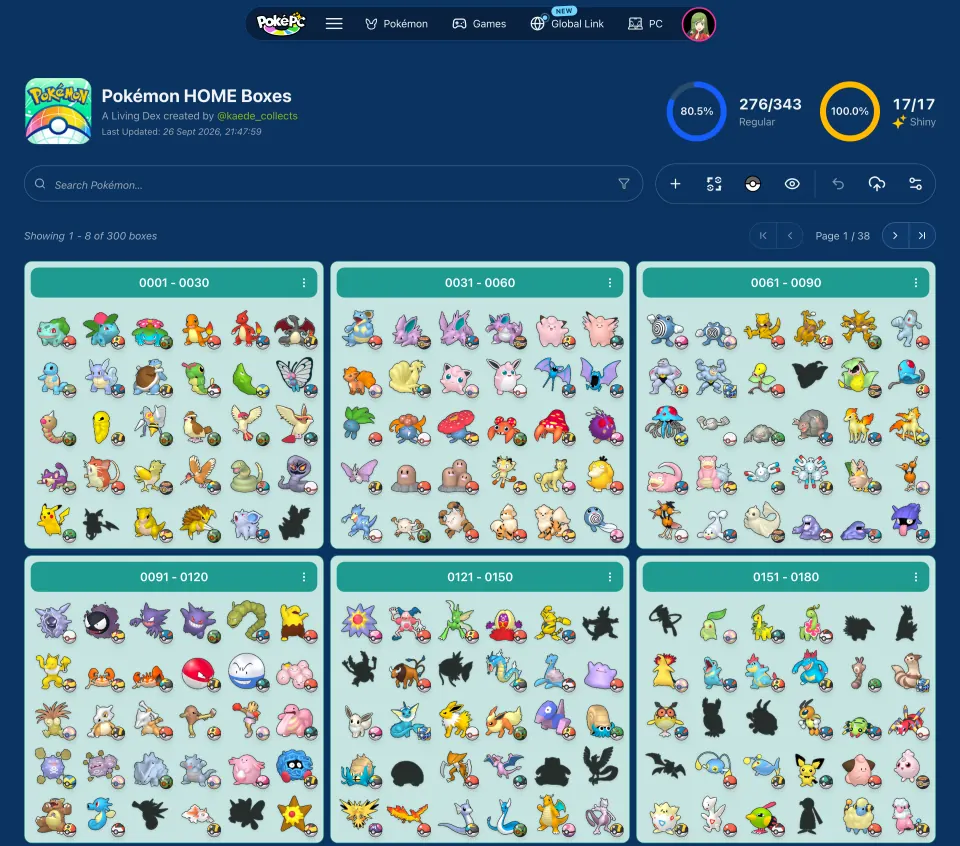The image size is (960, 846).
Task: Click the Poké Ball toolbar icon
Action: (752, 184)
